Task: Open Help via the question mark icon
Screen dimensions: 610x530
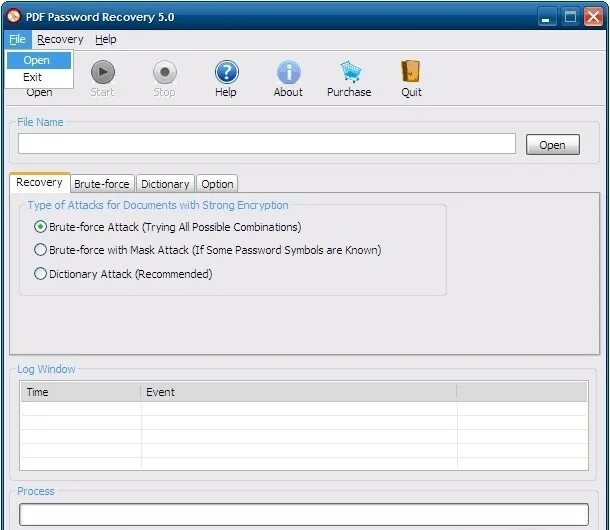Action: pos(226,72)
